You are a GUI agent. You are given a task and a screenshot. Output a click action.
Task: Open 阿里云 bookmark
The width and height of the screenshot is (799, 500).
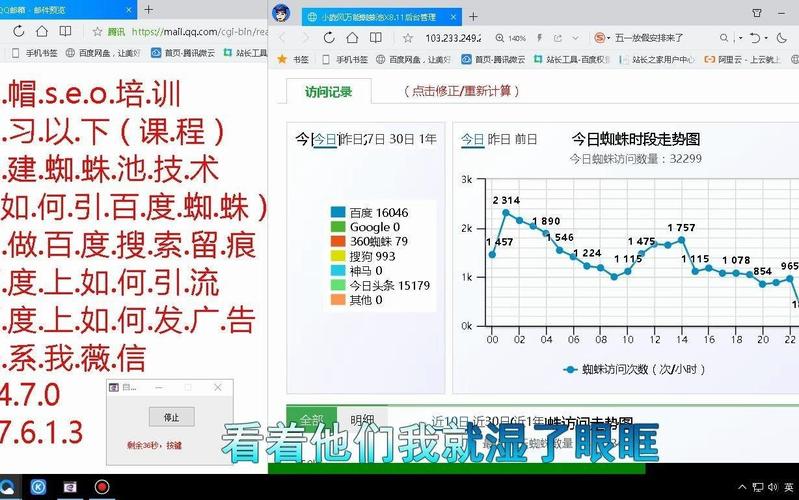[743, 59]
